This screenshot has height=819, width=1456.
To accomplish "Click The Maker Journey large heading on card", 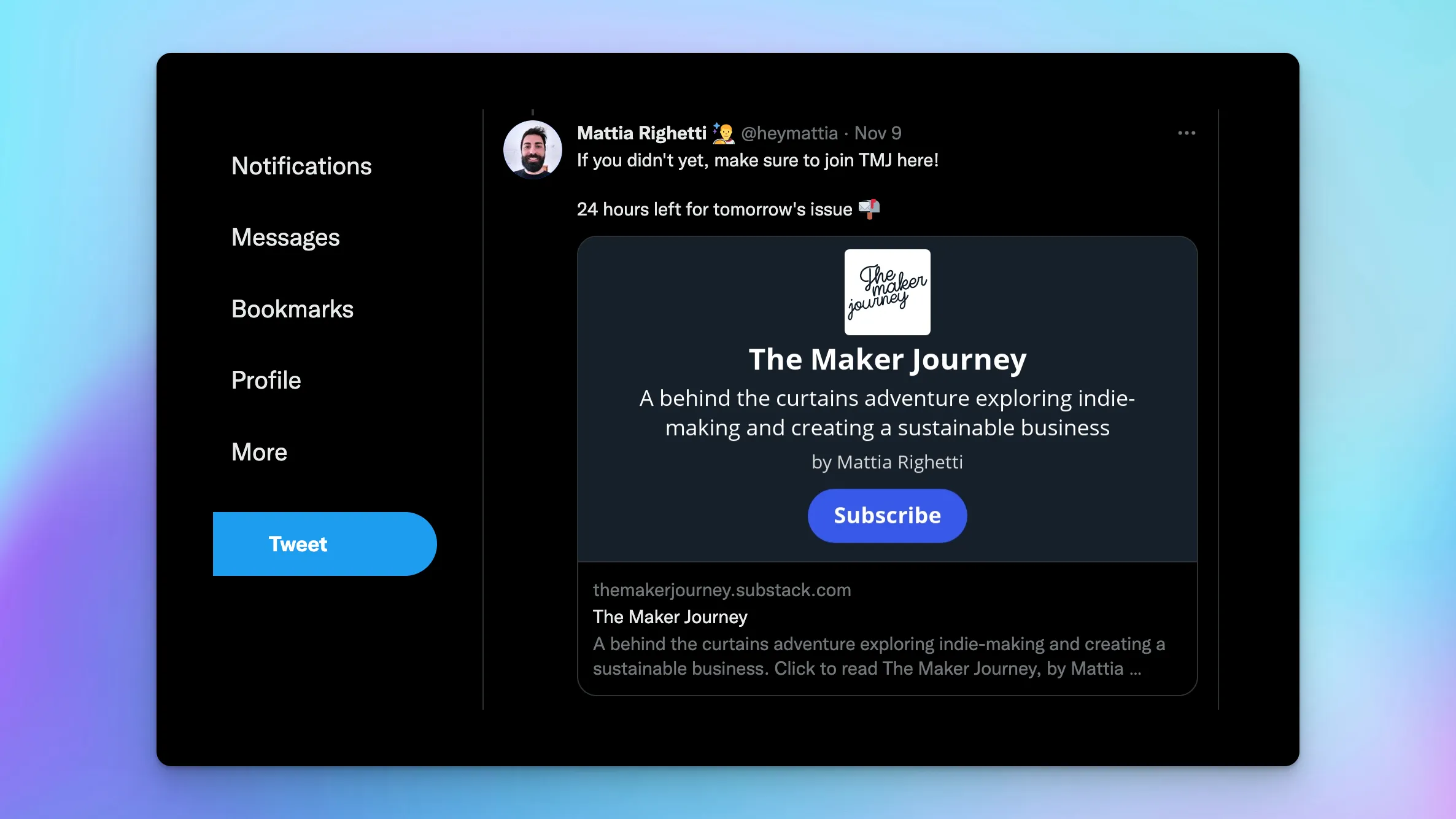I will [887, 360].
